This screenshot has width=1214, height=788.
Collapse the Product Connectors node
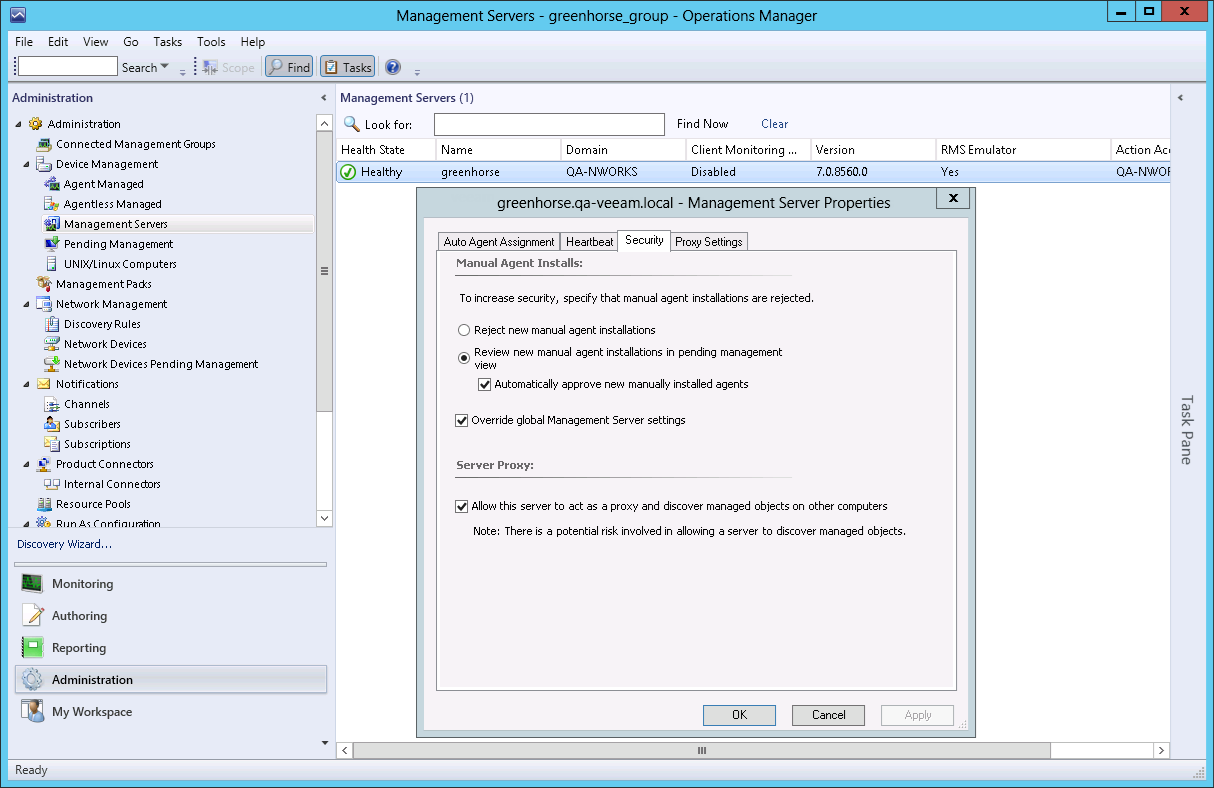tap(28, 464)
